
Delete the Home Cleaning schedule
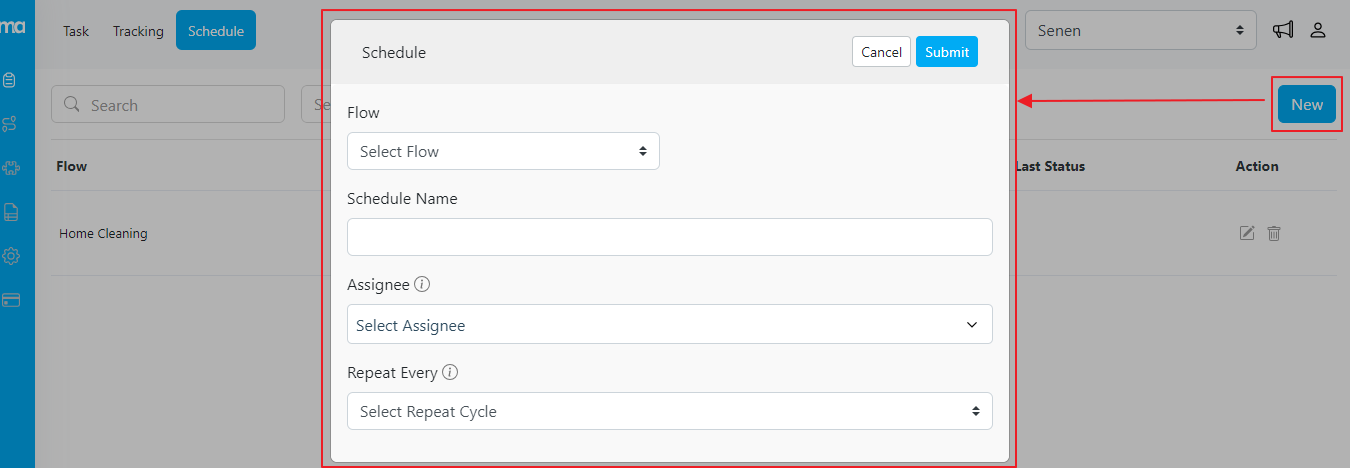(1274, 233)
